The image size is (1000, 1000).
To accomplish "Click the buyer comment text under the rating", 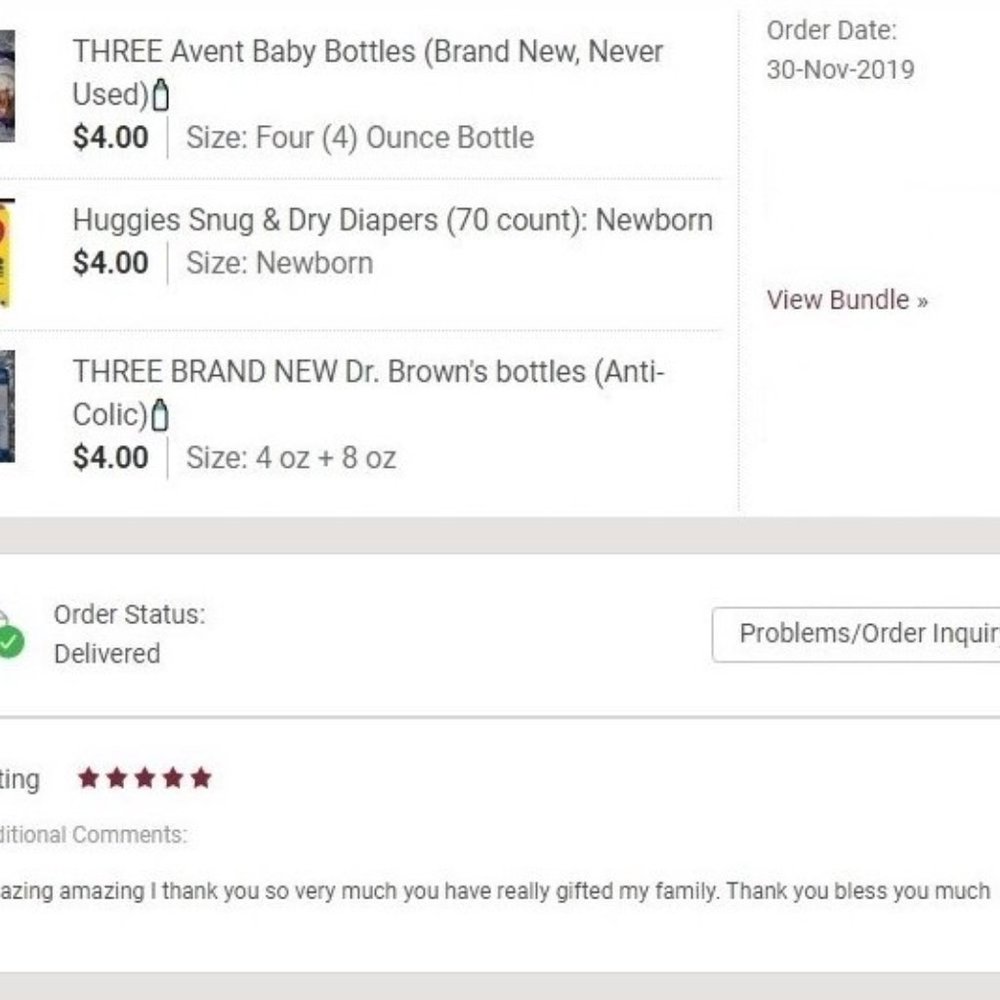I will click(x=495, y=891).
